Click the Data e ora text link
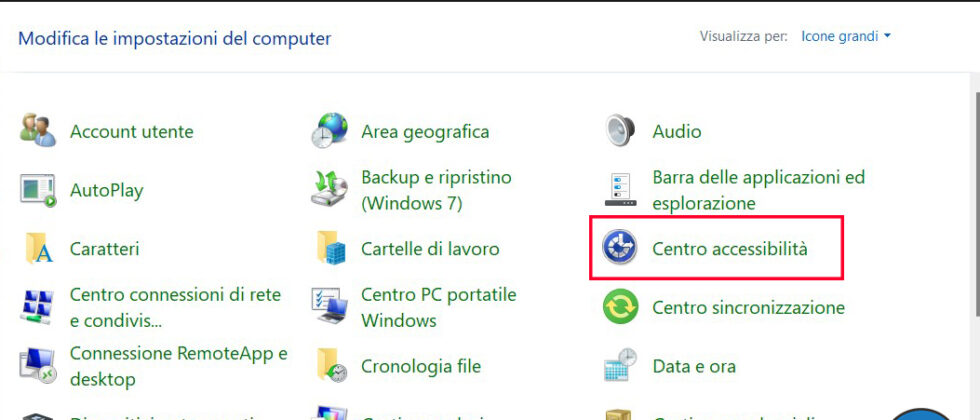980x420 pixels. click(693, 367)
